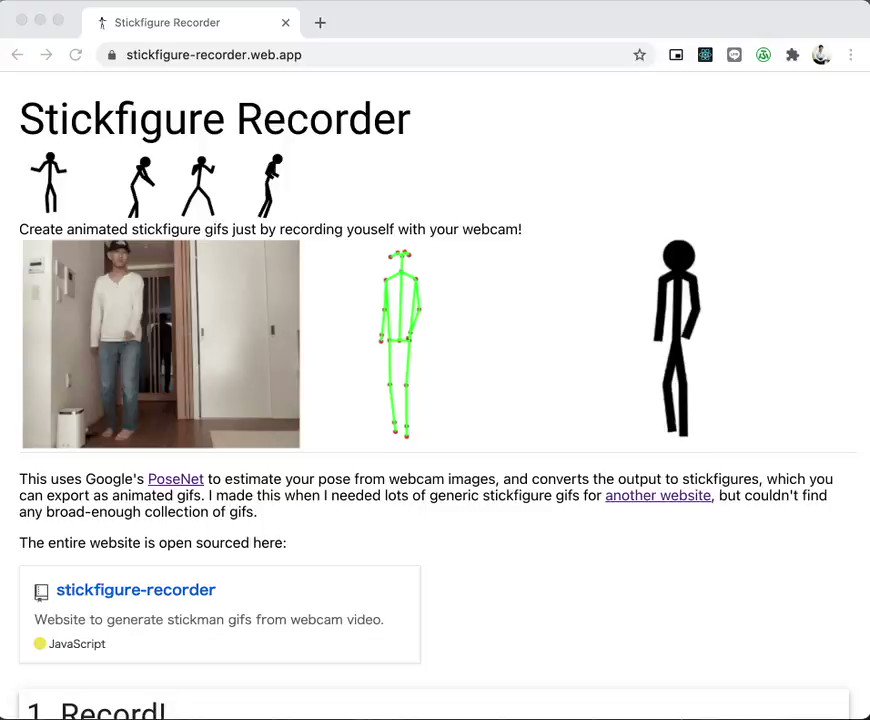Viewport: 870px width, 720px height.
Task: Click the third stickfigure gif with legs apart
Action: tap(199, 186)
